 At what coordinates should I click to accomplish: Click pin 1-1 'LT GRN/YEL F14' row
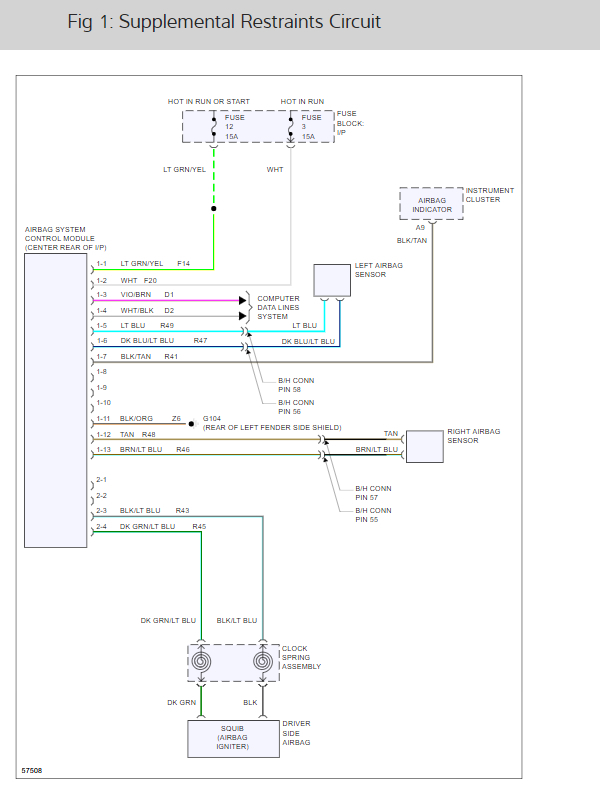coord(143,264)
